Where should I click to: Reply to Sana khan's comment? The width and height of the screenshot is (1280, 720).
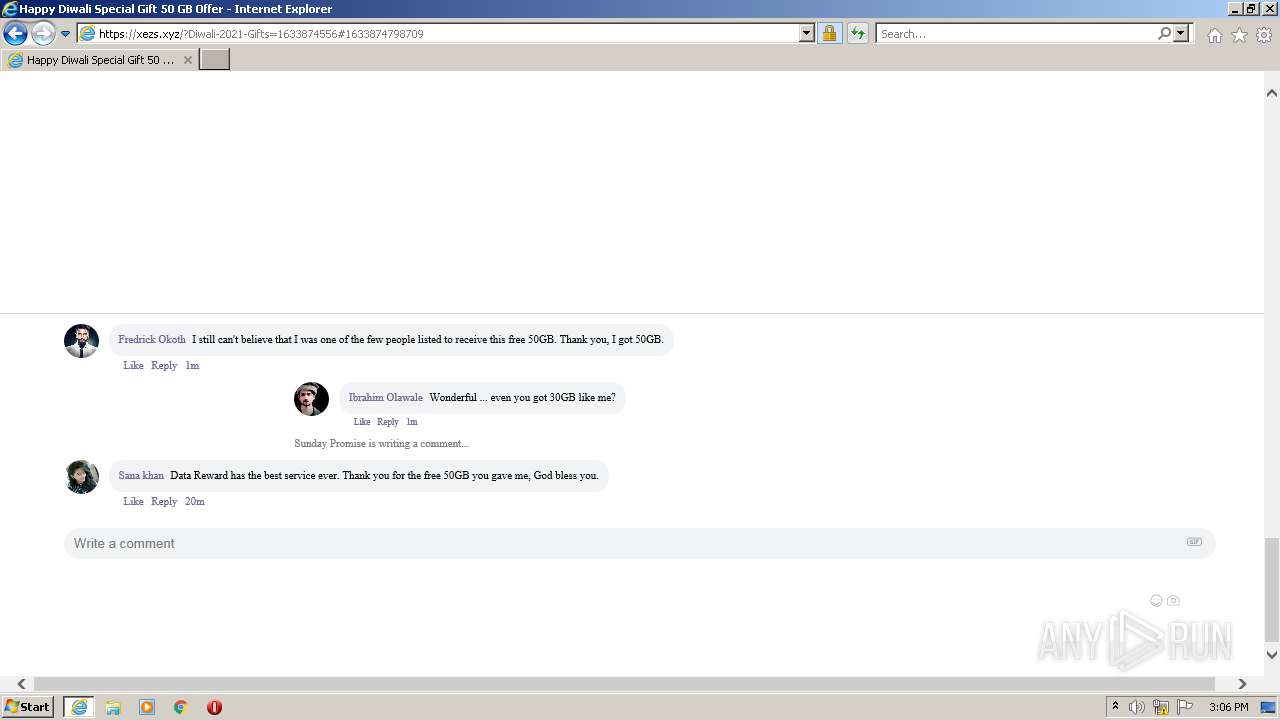pos(164,502)
